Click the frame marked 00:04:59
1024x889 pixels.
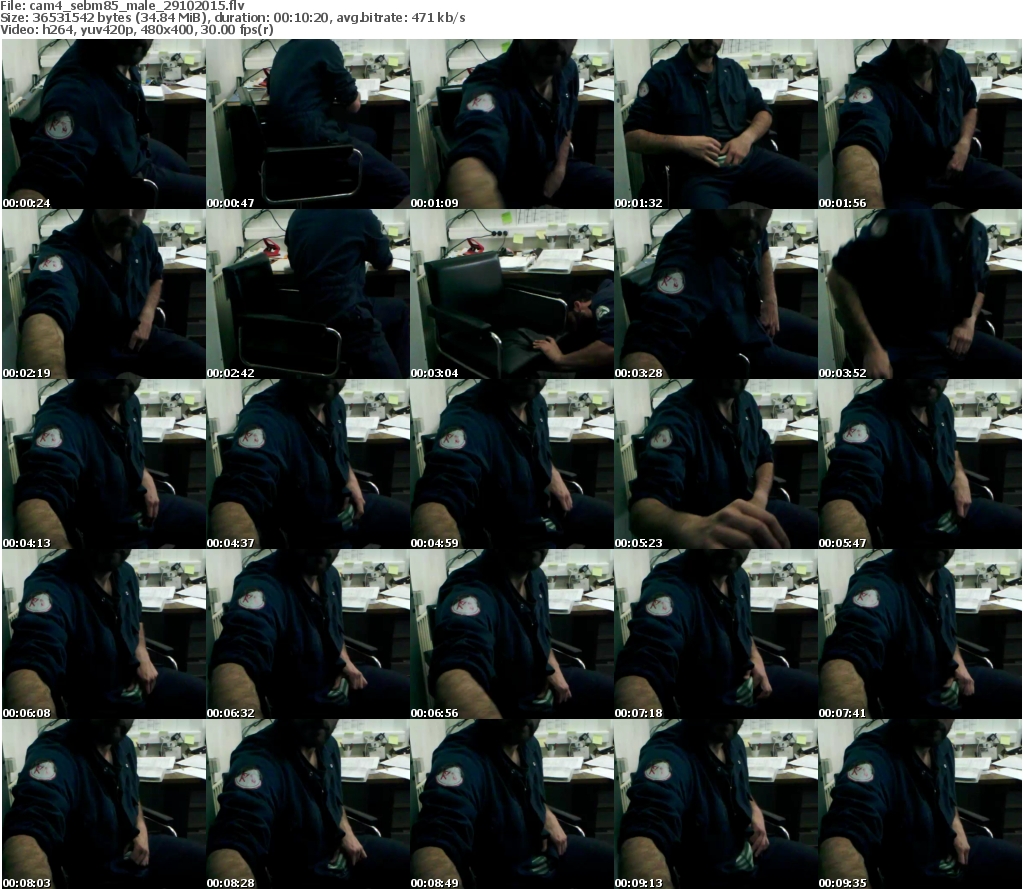[512, 464]
